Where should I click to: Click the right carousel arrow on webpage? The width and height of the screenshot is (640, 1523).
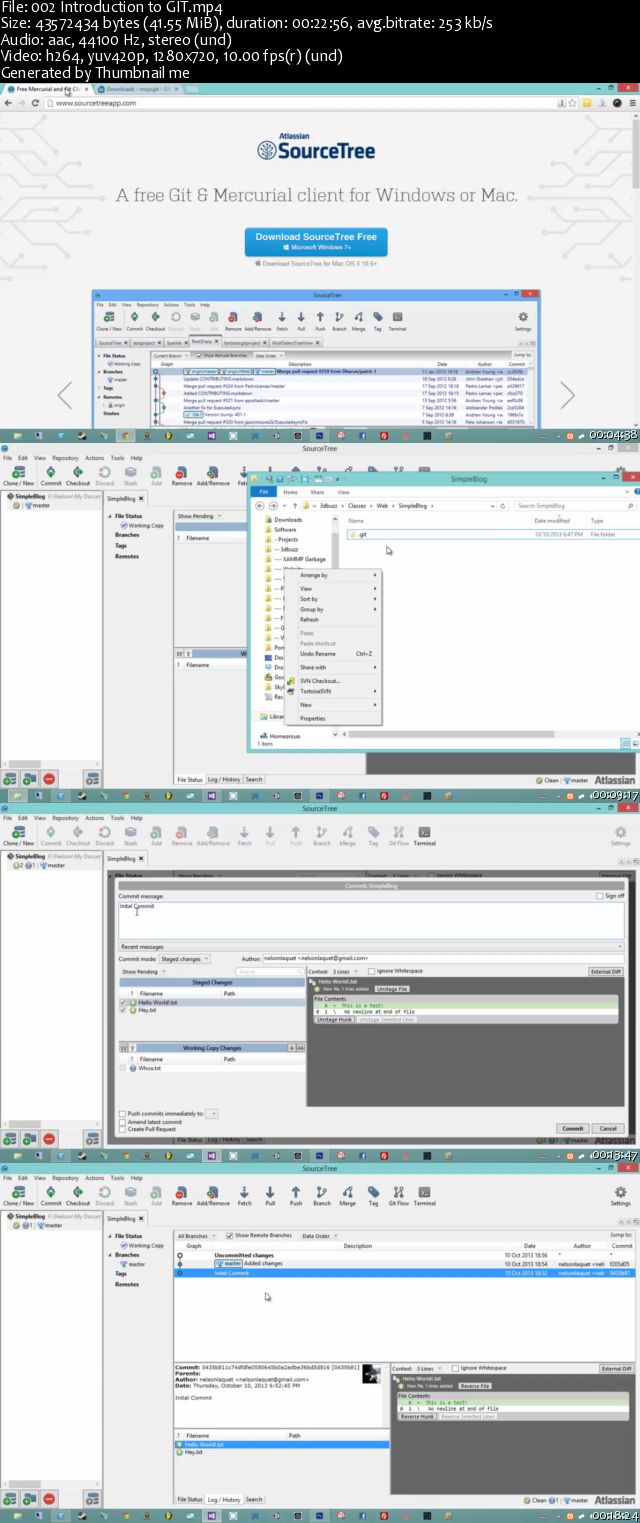point(568,396)
